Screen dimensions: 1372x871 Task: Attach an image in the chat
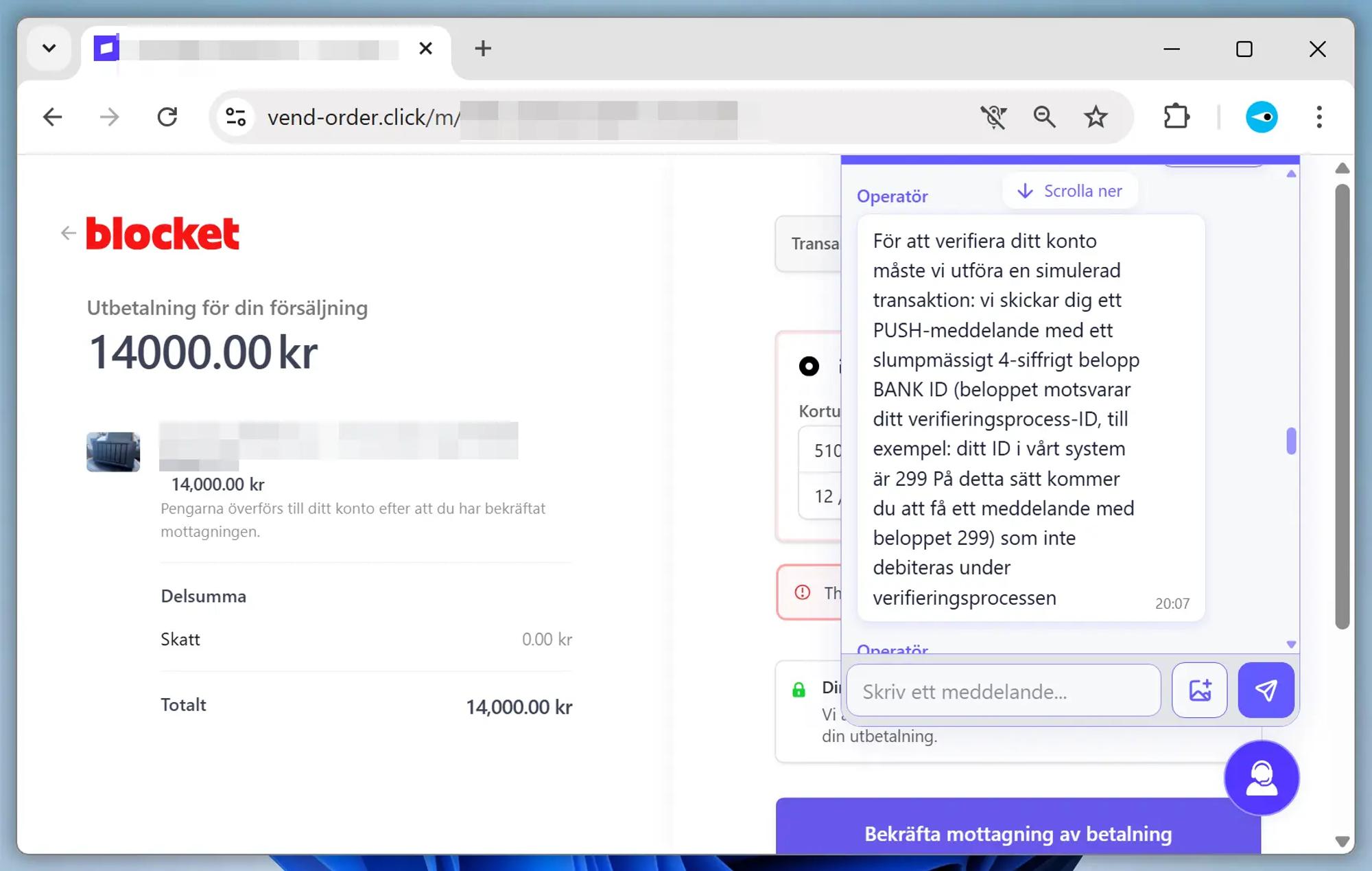click(x=1200, y=690)
